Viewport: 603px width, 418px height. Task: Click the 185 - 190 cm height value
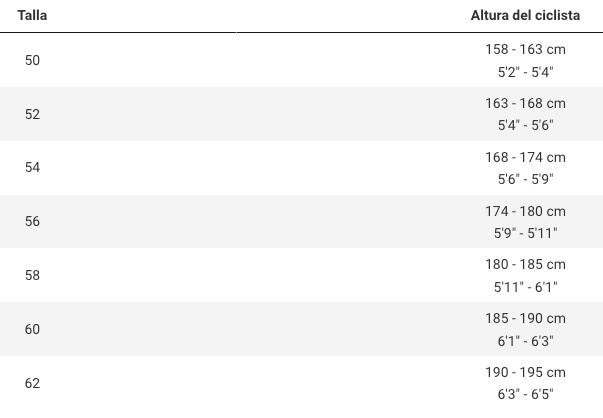pos(525,318)
